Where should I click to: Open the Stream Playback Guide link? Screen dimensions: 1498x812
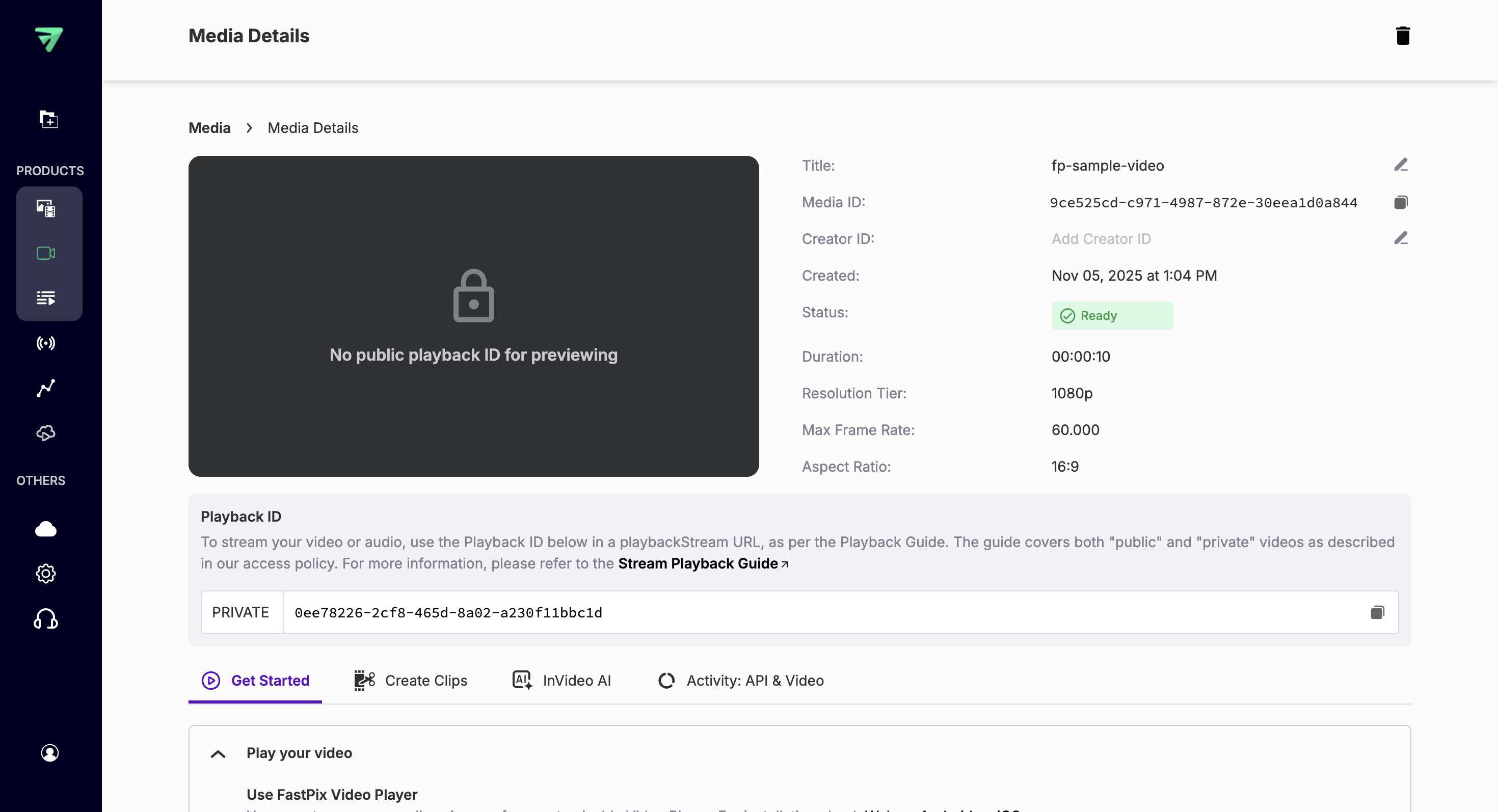point(698,563)
